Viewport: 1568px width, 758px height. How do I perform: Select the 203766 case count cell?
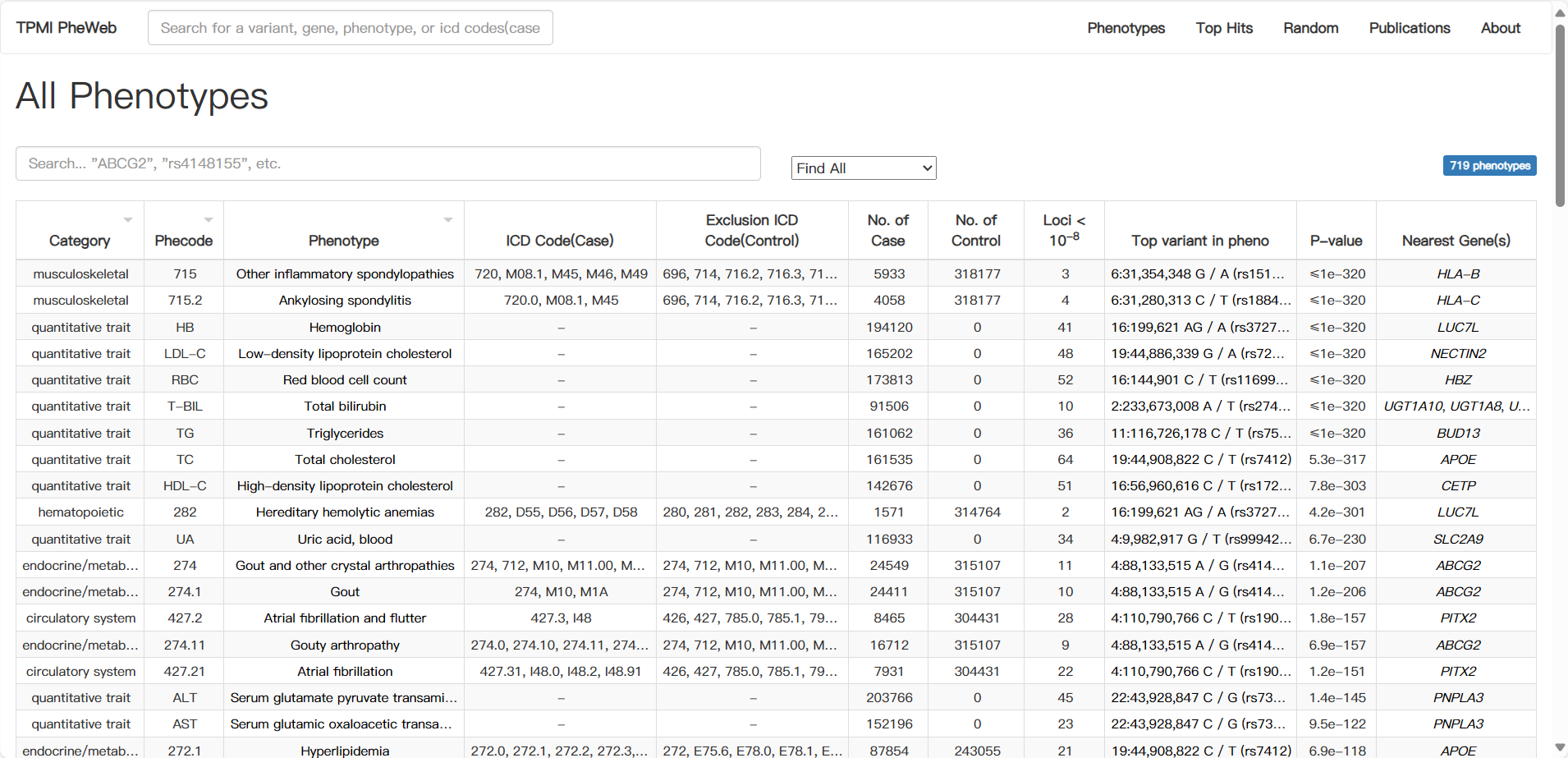click(x=889, y=697)
